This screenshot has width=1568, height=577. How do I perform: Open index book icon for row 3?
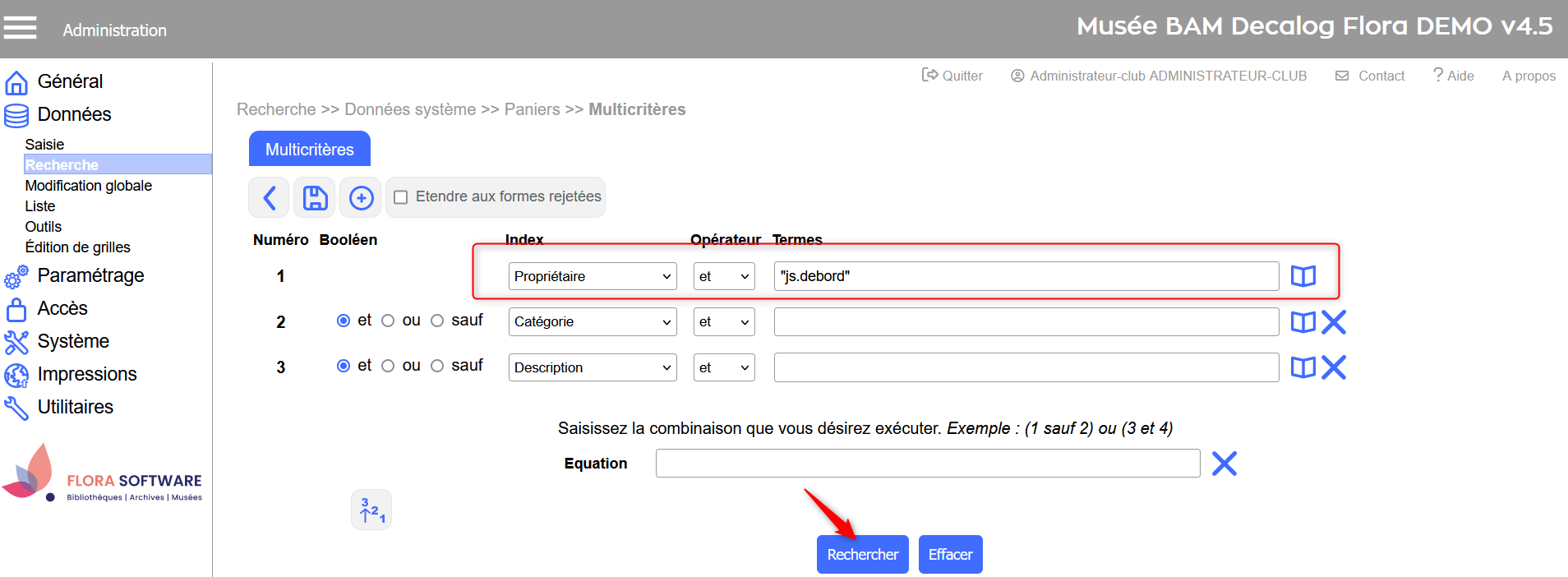[1303, 367]
